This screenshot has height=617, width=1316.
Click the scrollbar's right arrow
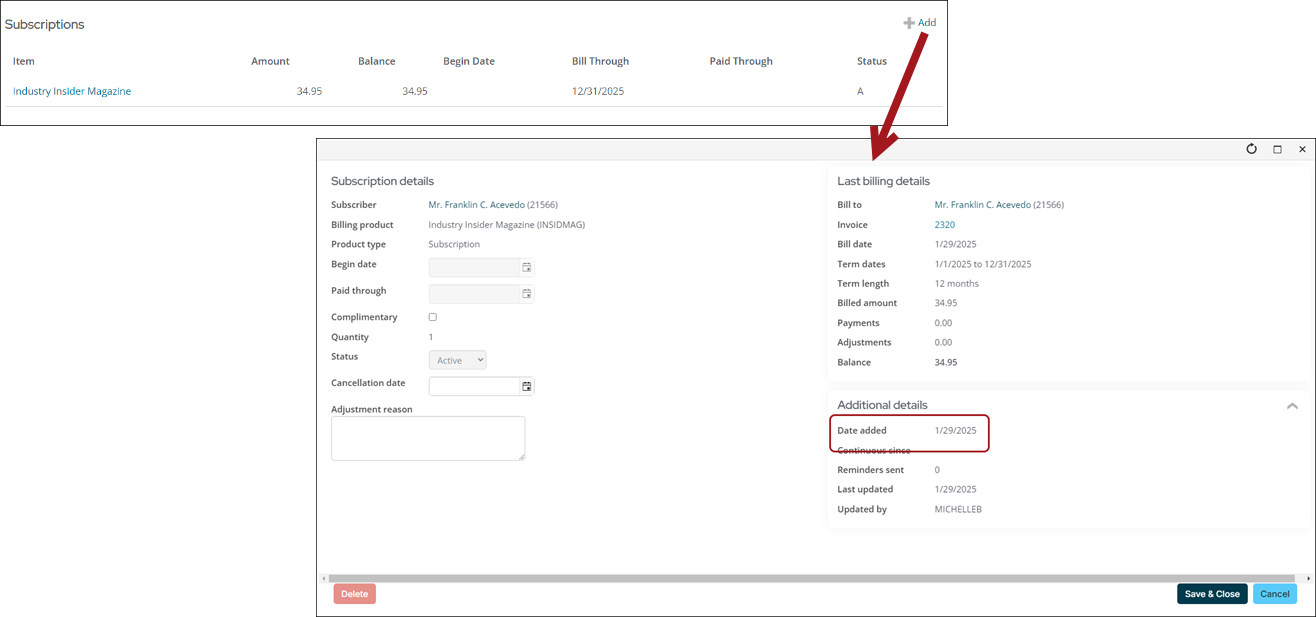[x=1308, y=578]
